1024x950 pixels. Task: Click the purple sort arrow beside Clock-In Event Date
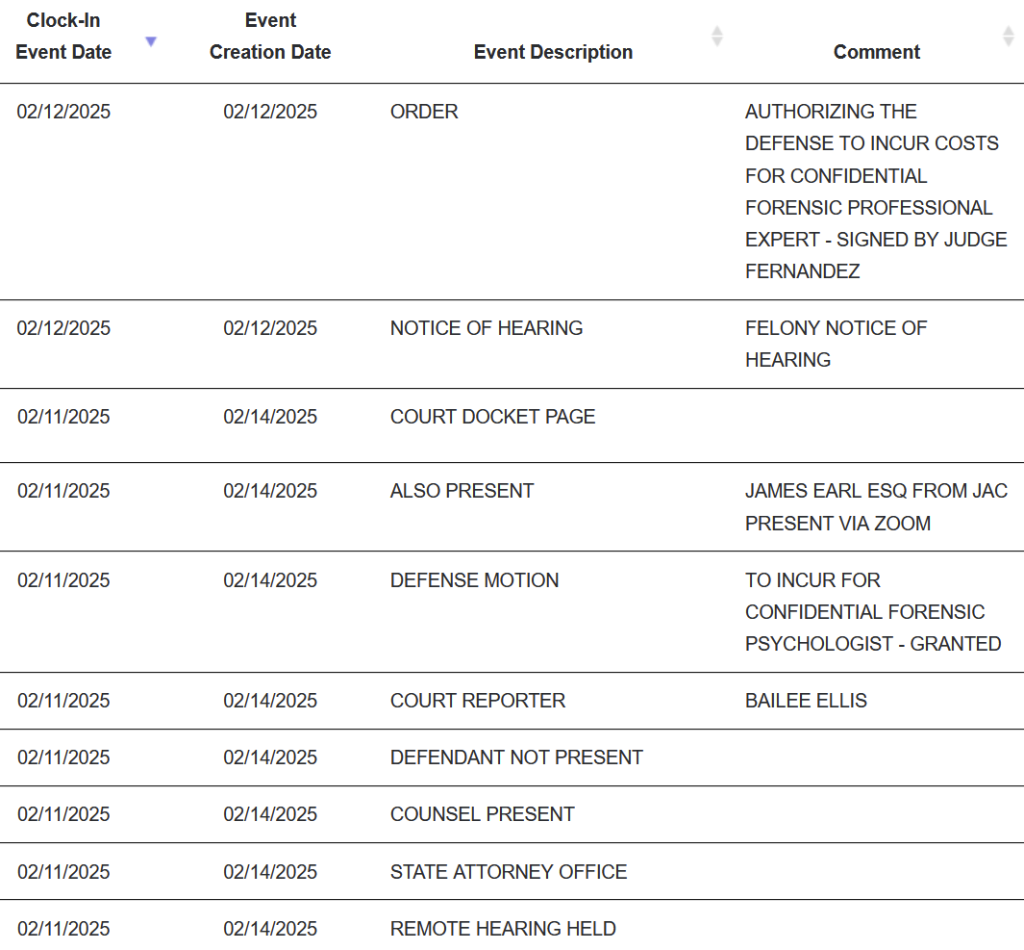(151, 41)
